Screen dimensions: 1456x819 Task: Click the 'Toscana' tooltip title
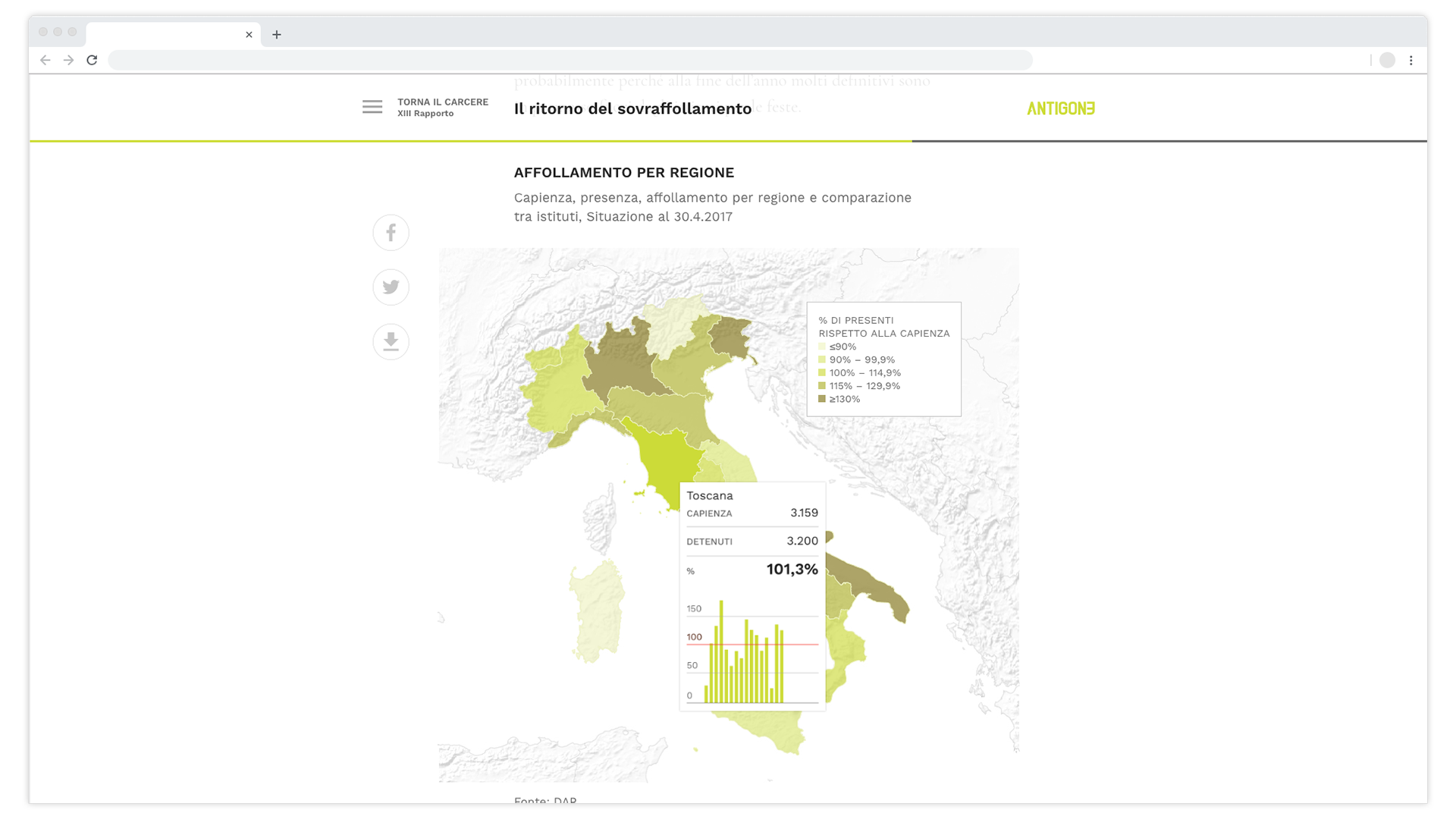click(710, 495)
